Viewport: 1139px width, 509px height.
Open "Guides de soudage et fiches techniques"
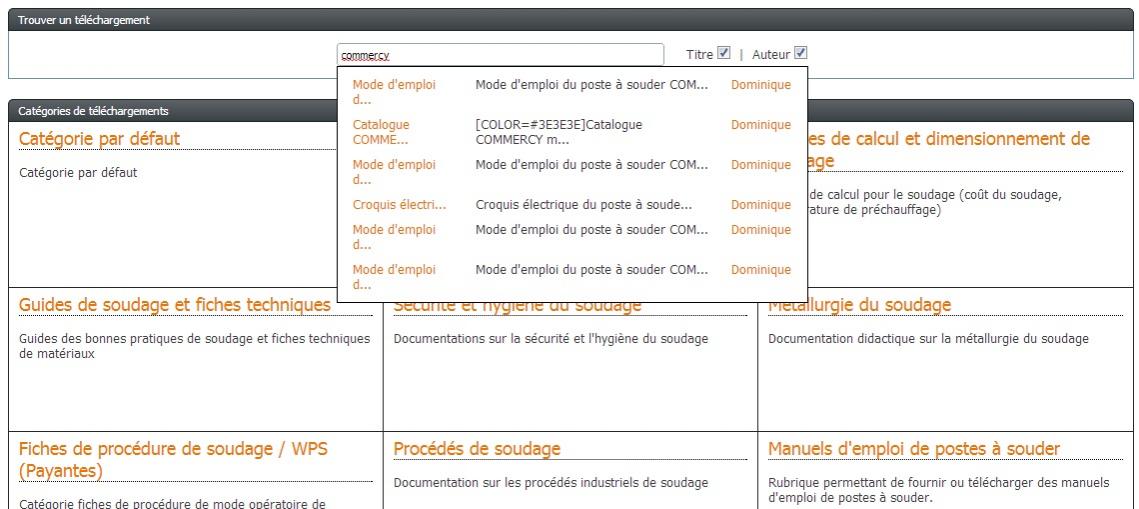pos(175,304)
